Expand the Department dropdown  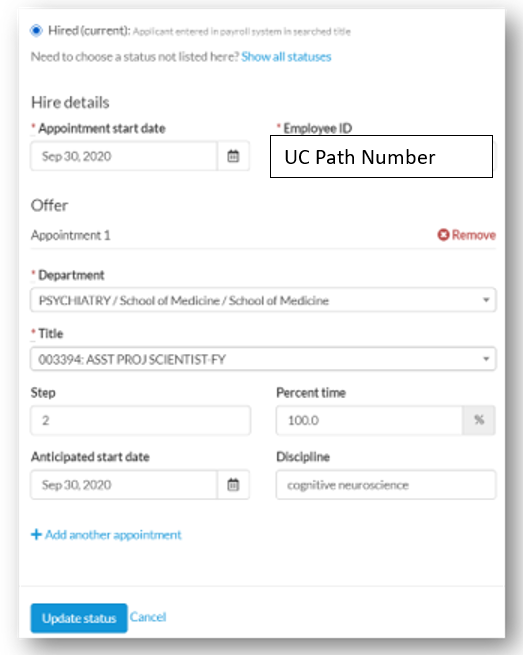[x=263, y=300]
